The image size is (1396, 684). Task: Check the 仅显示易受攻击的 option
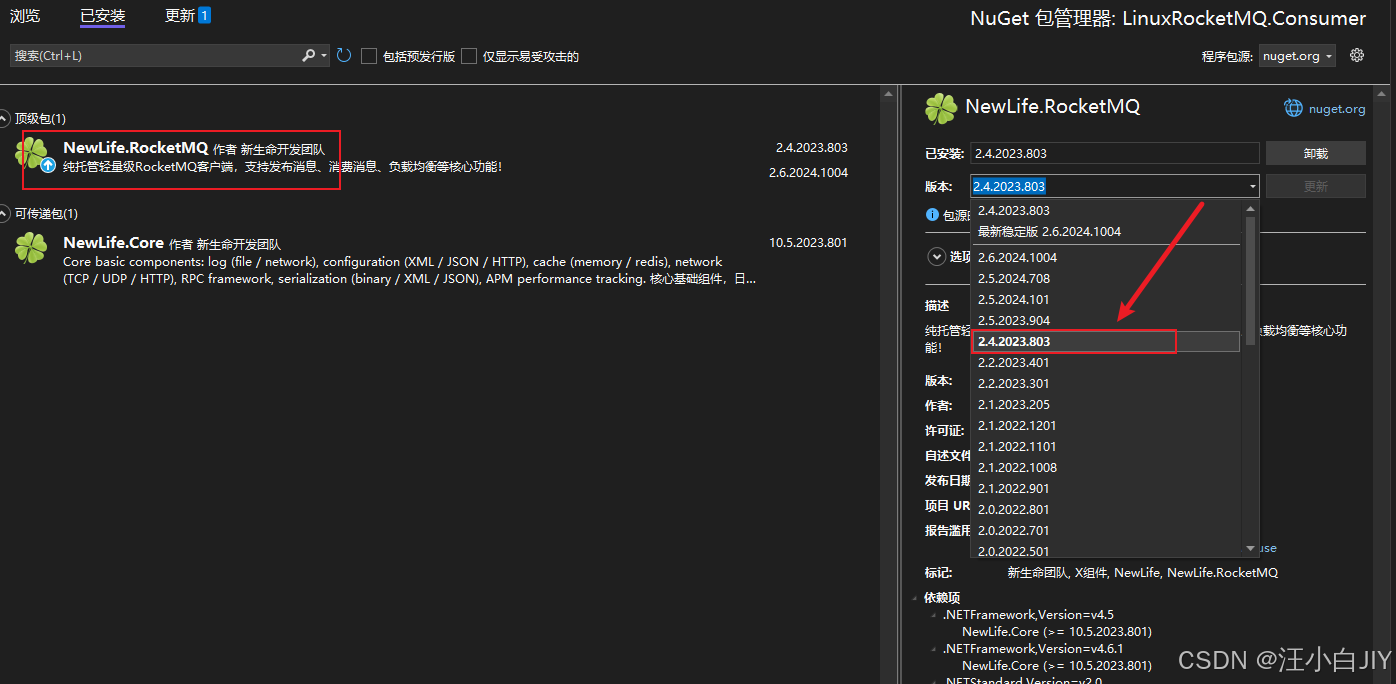point(469,56)
